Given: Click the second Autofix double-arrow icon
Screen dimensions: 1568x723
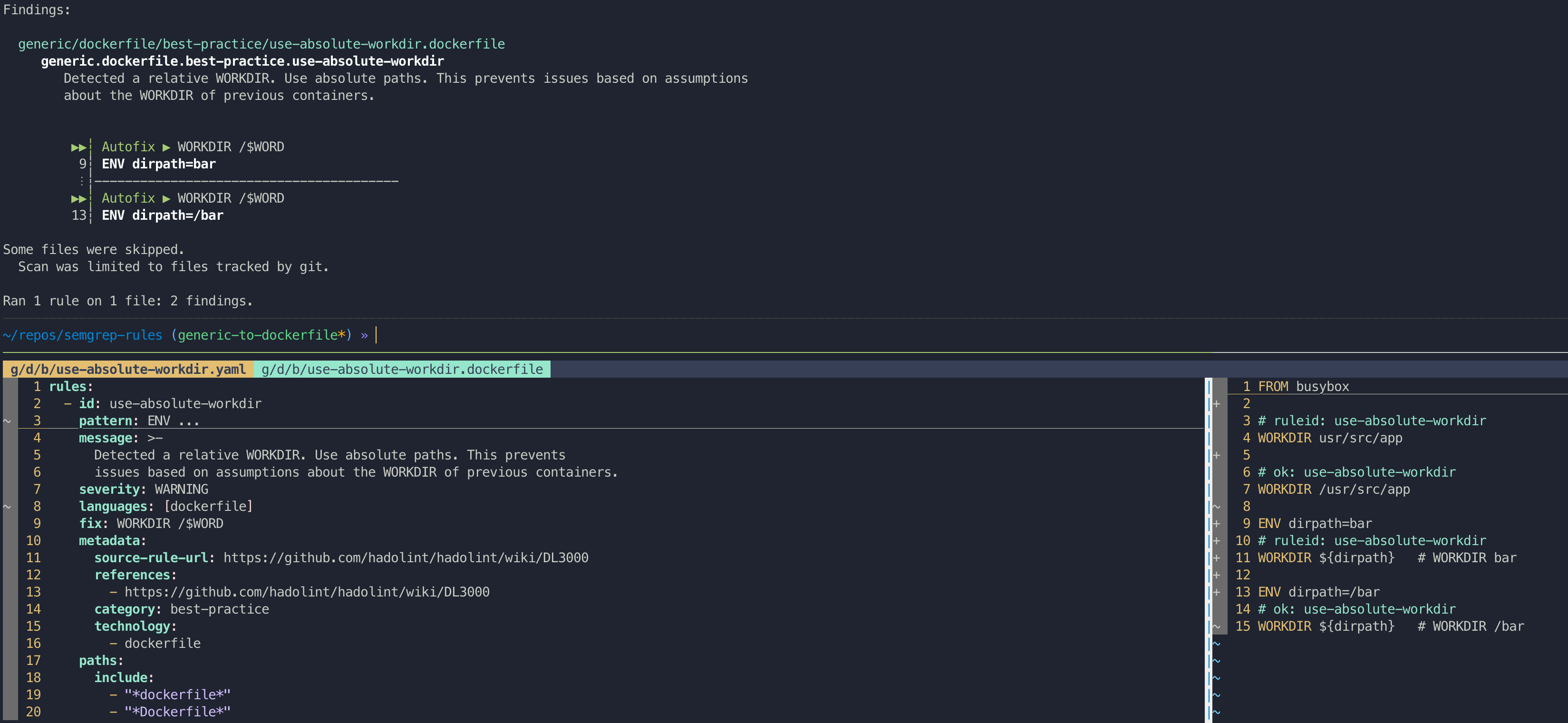Looking at the screenshot, I should click(x=78, y=198).
